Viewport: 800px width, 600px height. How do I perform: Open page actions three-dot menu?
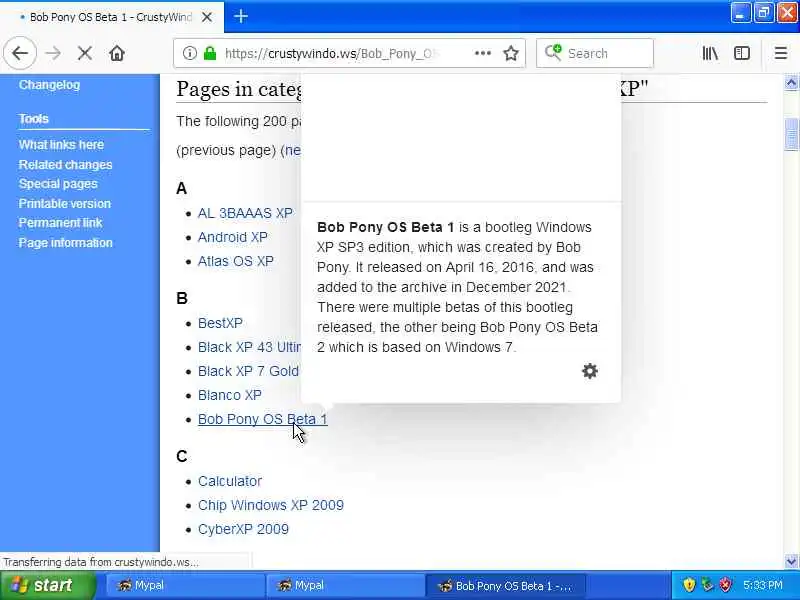point(483,53)
